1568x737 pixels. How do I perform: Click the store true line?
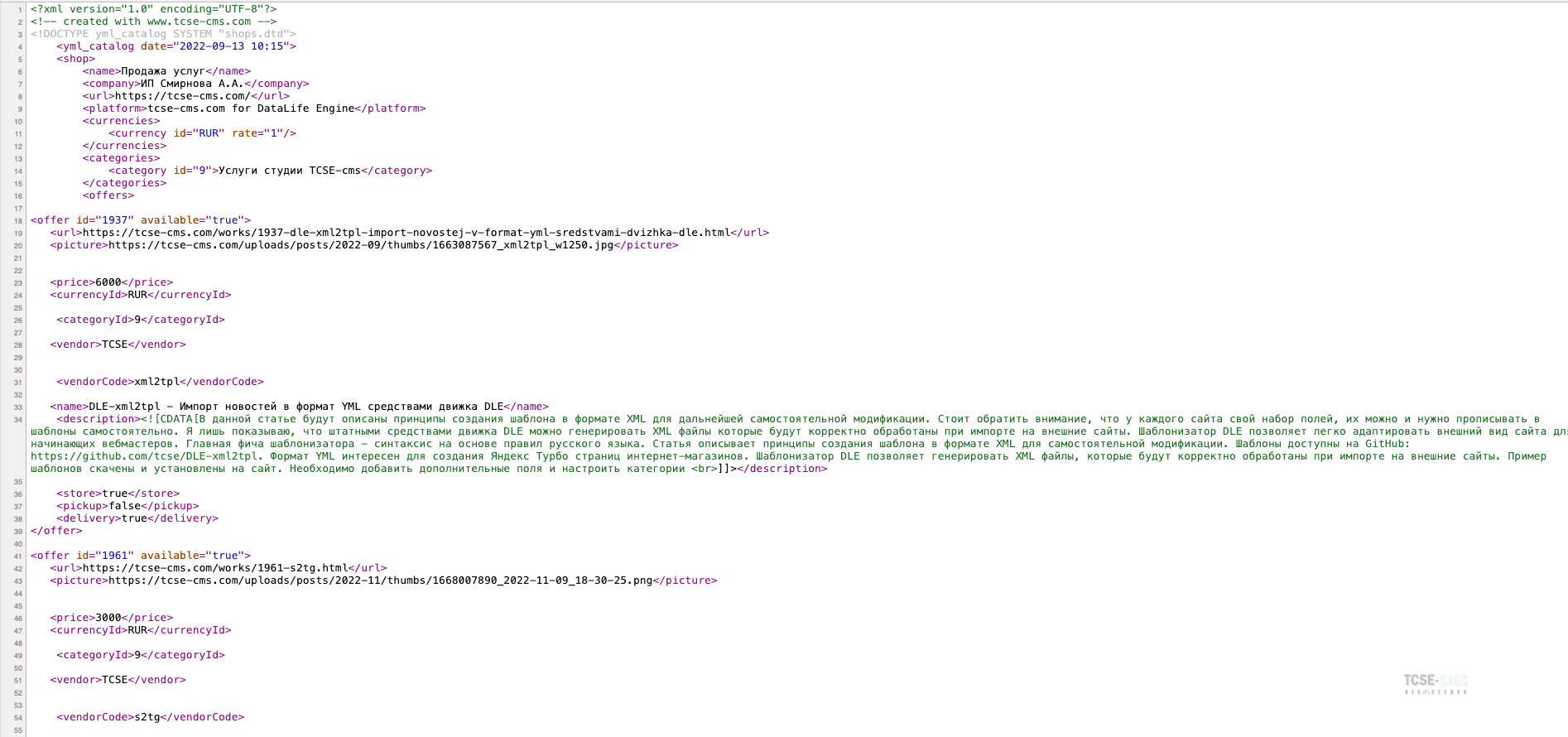pyautogui.click(x=118, y=494)
